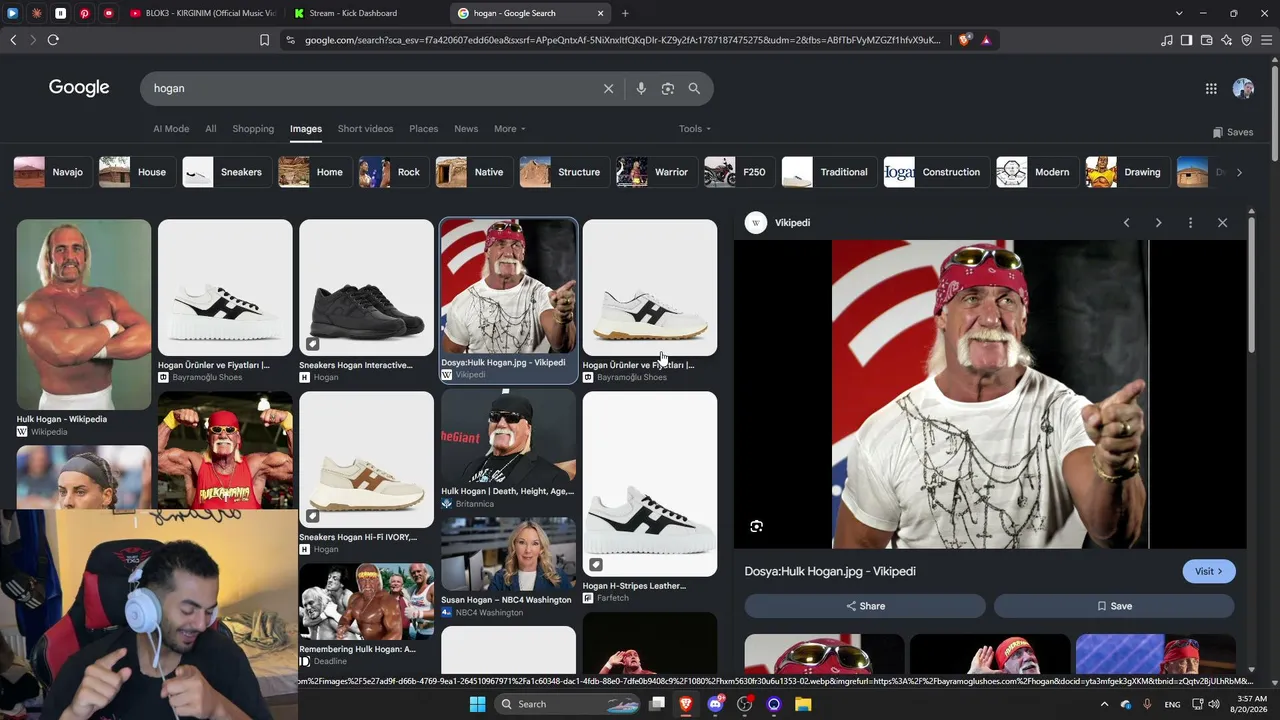The width and height of the screenshot is (1280, 720).
Task: Share the previewed image
Action: pyautogui.click(x=865, y=606)
